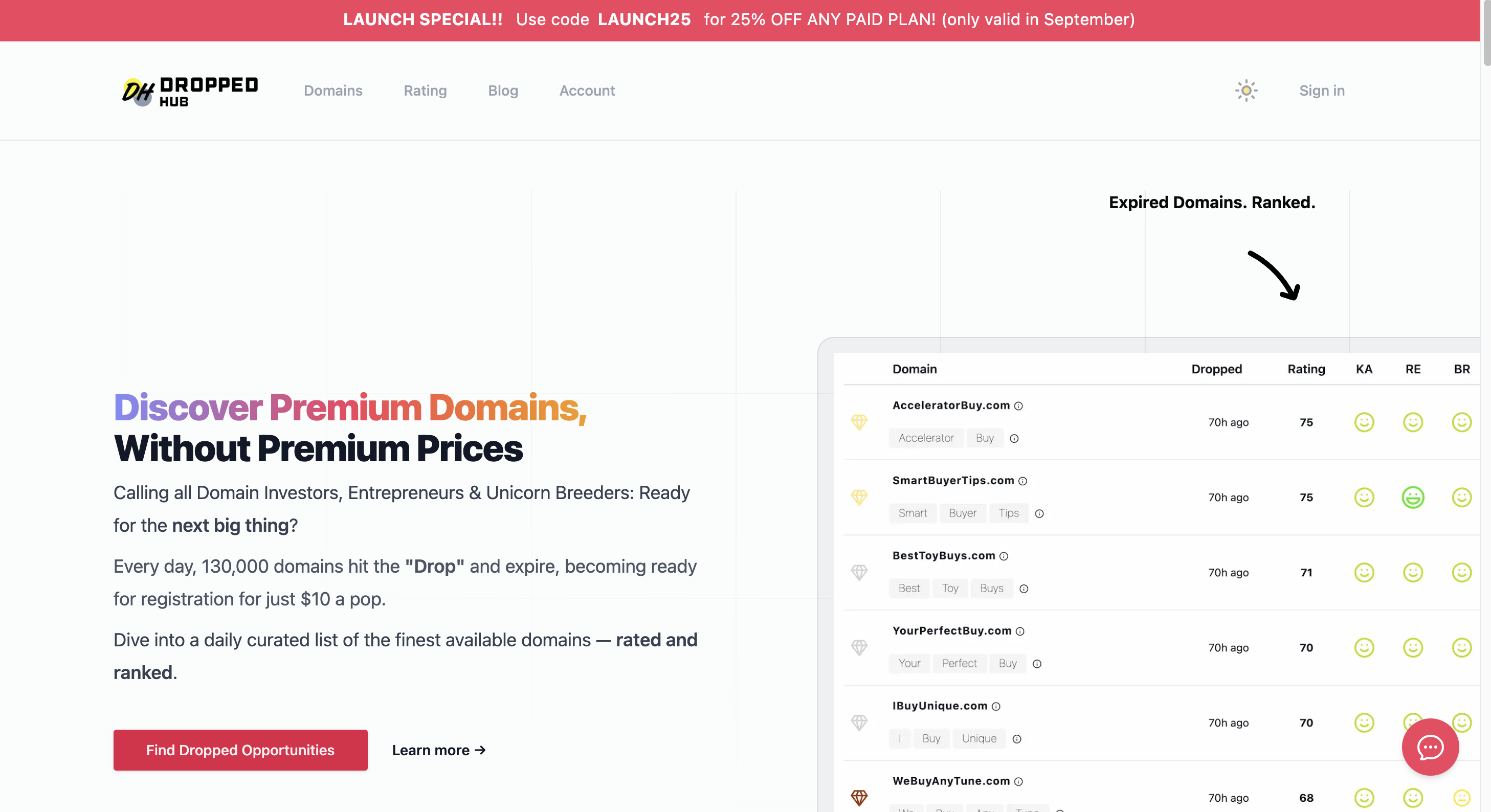Image resolution: width=1491 pixels, height=812 pixels.
Task: Click info icon next to AcceleratorBuy.com name
Action: pyautogui.click(x=1019, y=405)
